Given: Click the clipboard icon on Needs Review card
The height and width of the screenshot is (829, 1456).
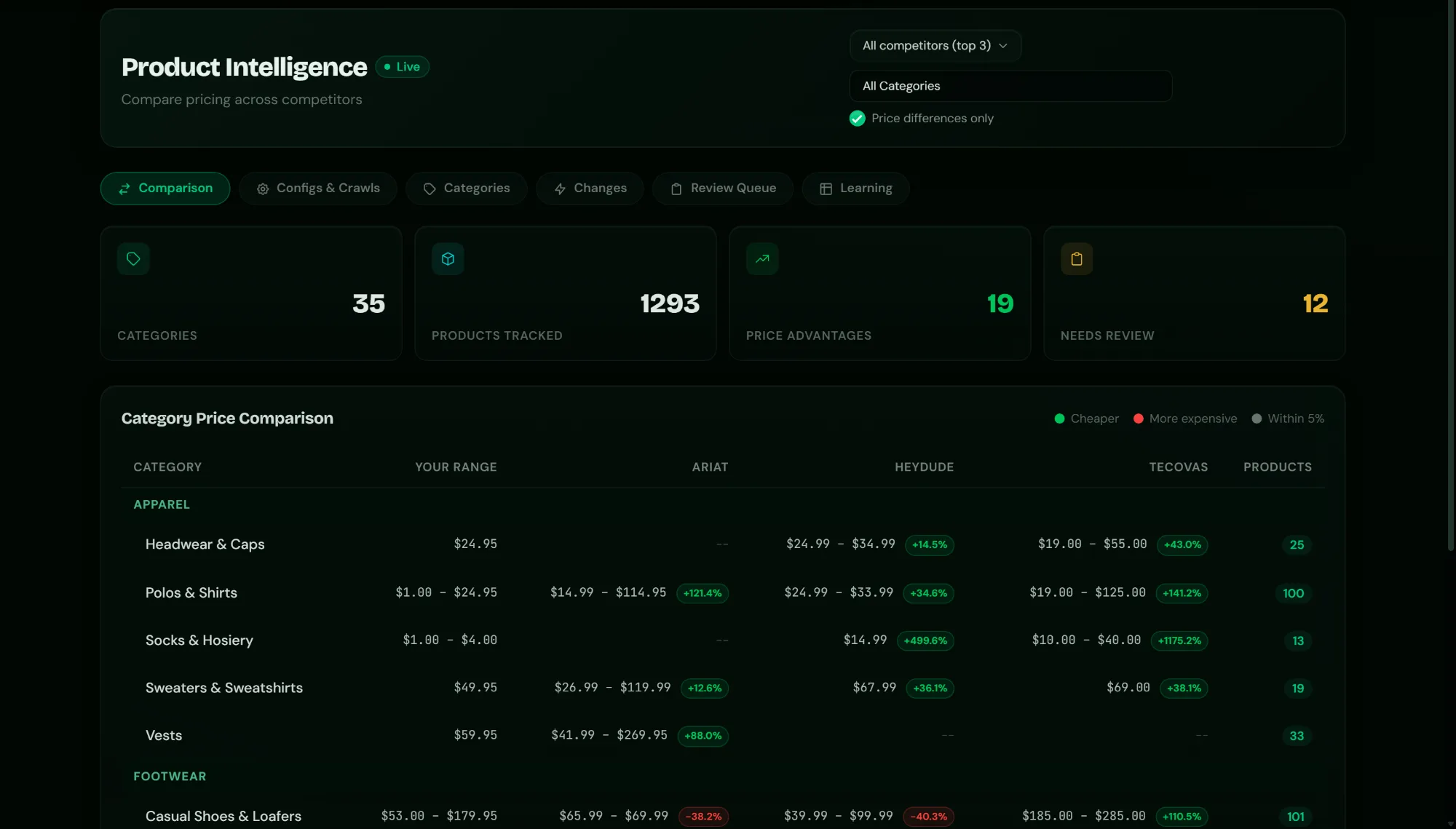Looking at the screenshot, I should click(x=1077, y=259).
